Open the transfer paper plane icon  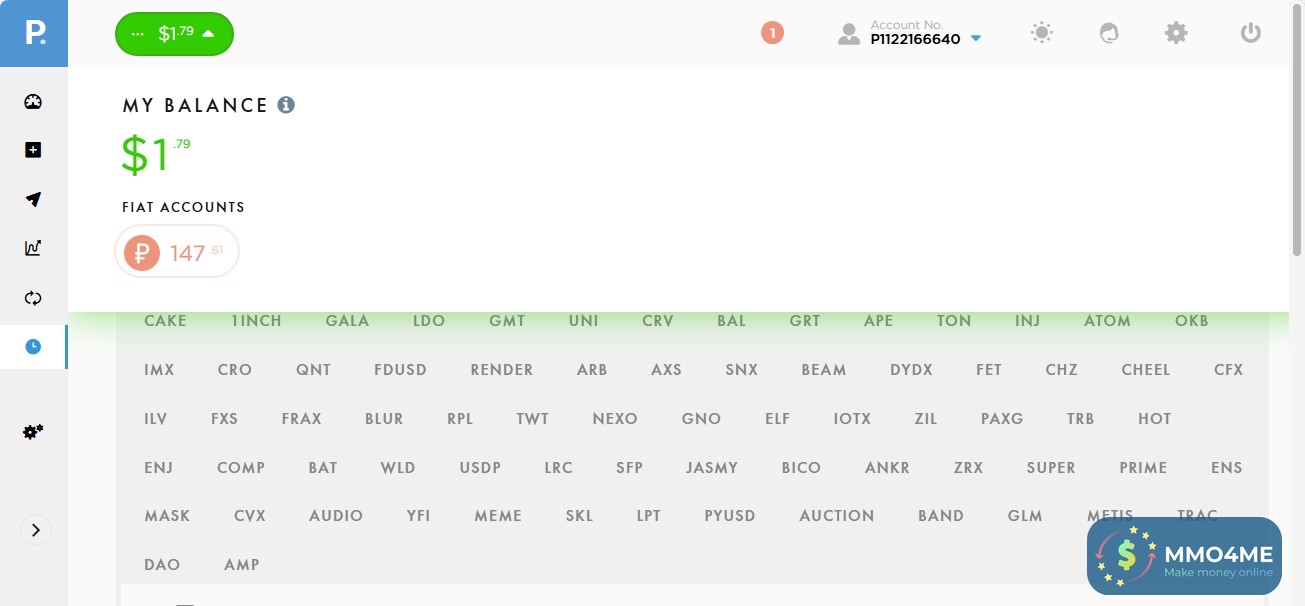(x=33, y=199)
